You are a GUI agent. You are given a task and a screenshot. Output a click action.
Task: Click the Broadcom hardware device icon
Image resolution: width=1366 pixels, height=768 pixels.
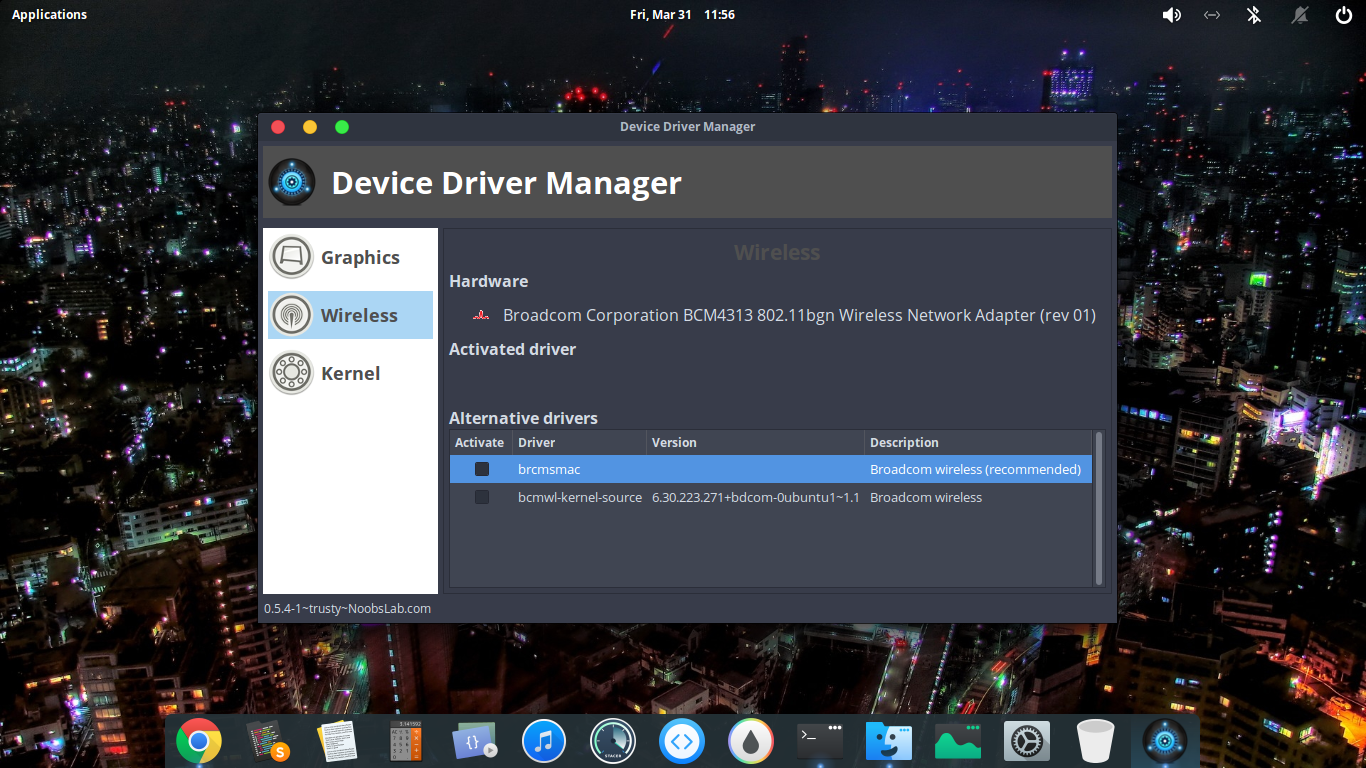[481, 316]
